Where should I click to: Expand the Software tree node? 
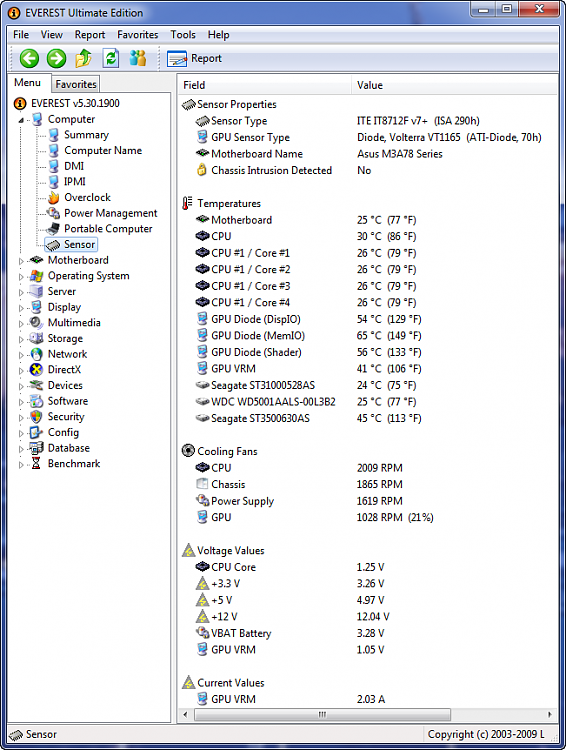(21, 402)
